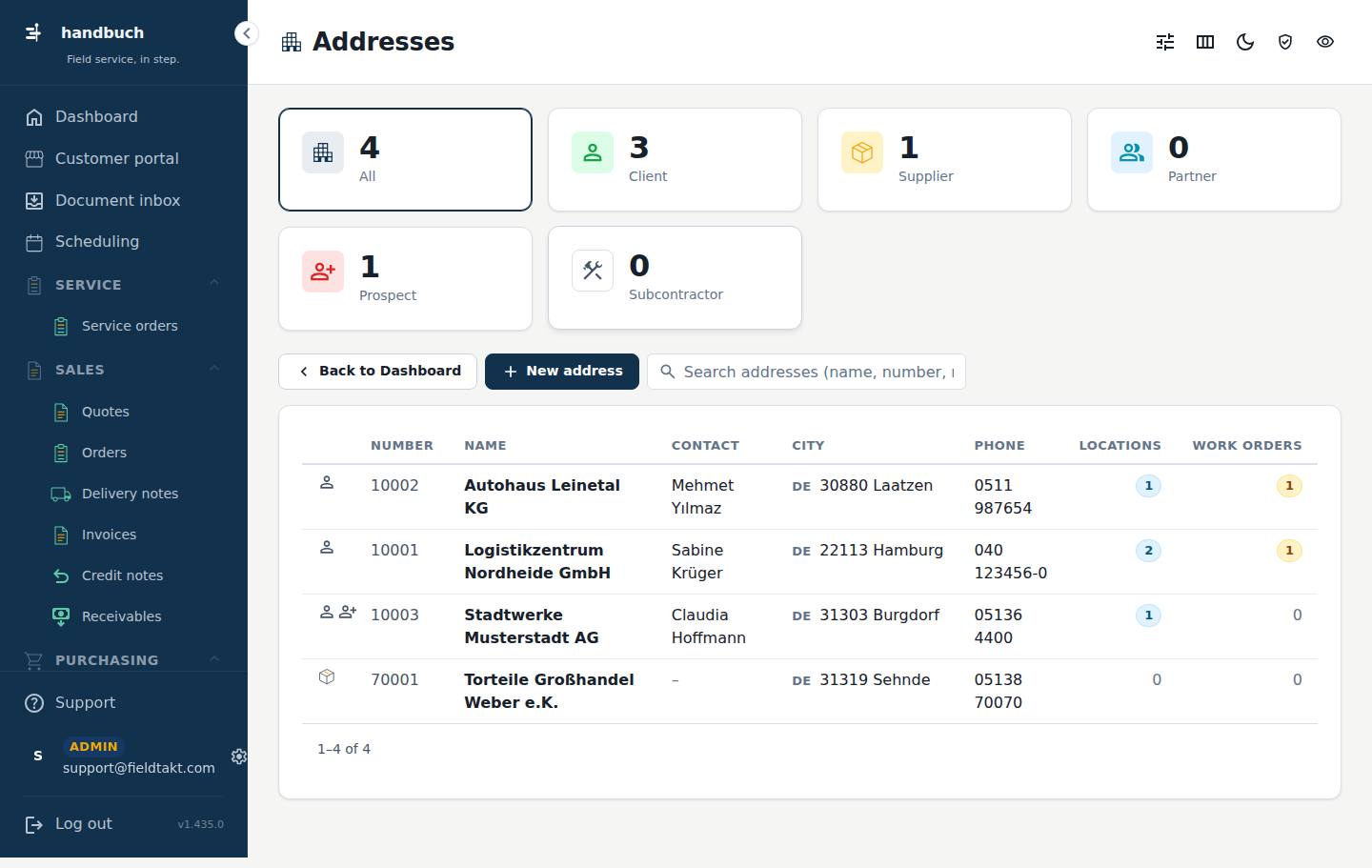This screenshot has height=868, width=1372.
Task: Open Orders in sidebar
Action: (137, 453)
